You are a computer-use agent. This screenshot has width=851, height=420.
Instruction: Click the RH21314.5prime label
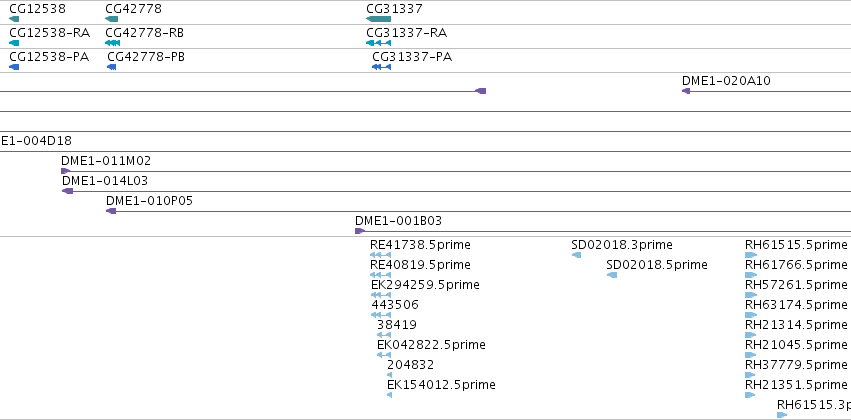[x=796, y=324]
